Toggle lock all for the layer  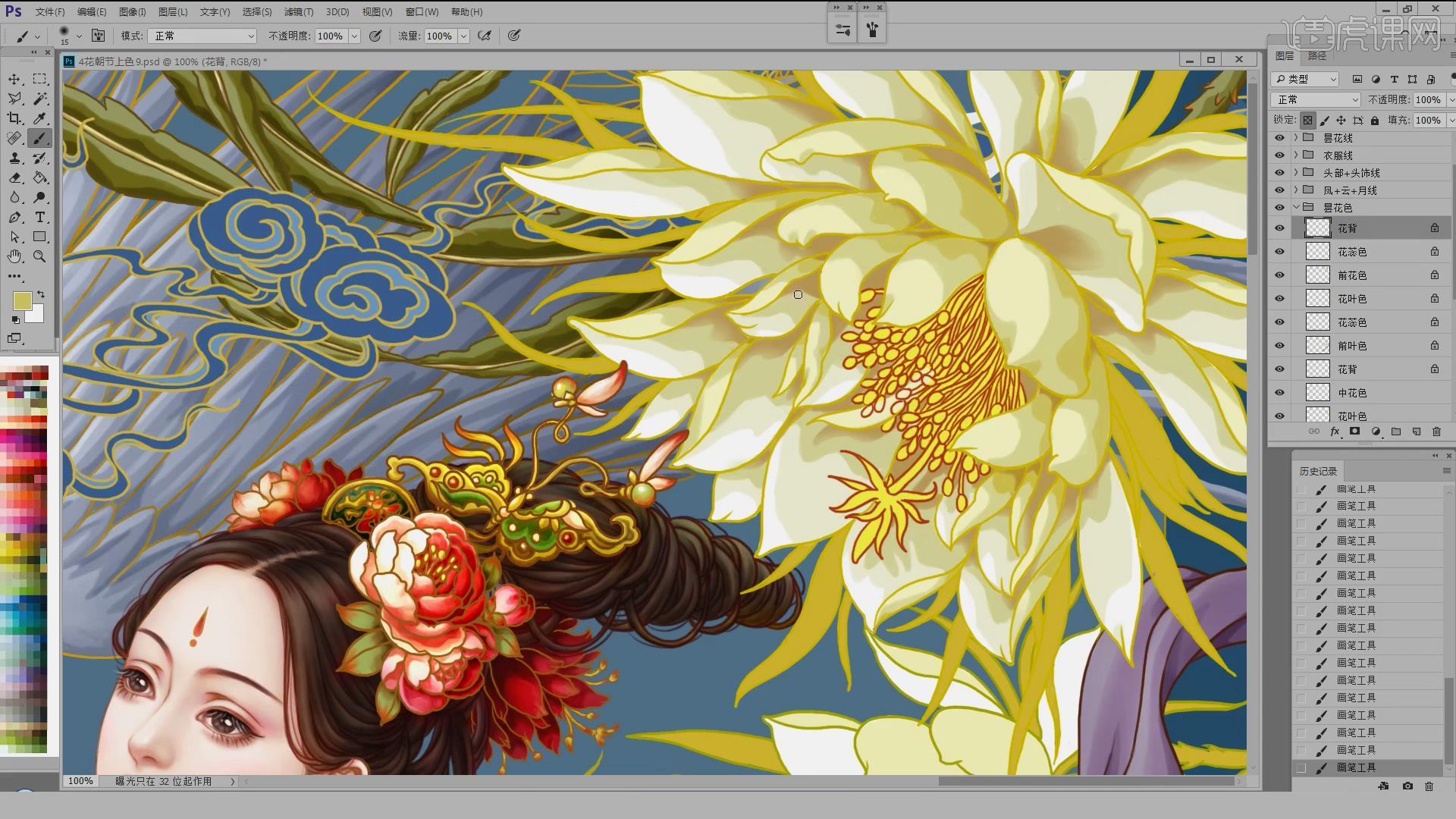[1375, 120]
